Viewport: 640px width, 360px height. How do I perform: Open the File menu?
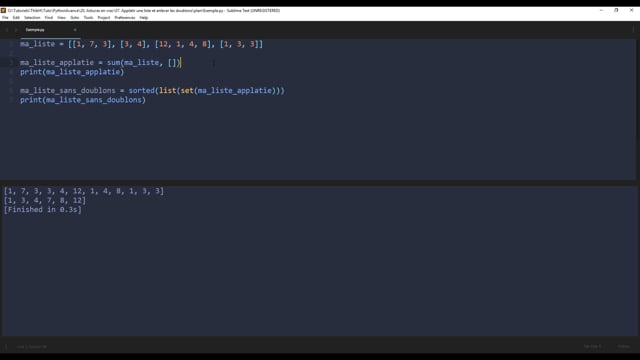point(5,18)
